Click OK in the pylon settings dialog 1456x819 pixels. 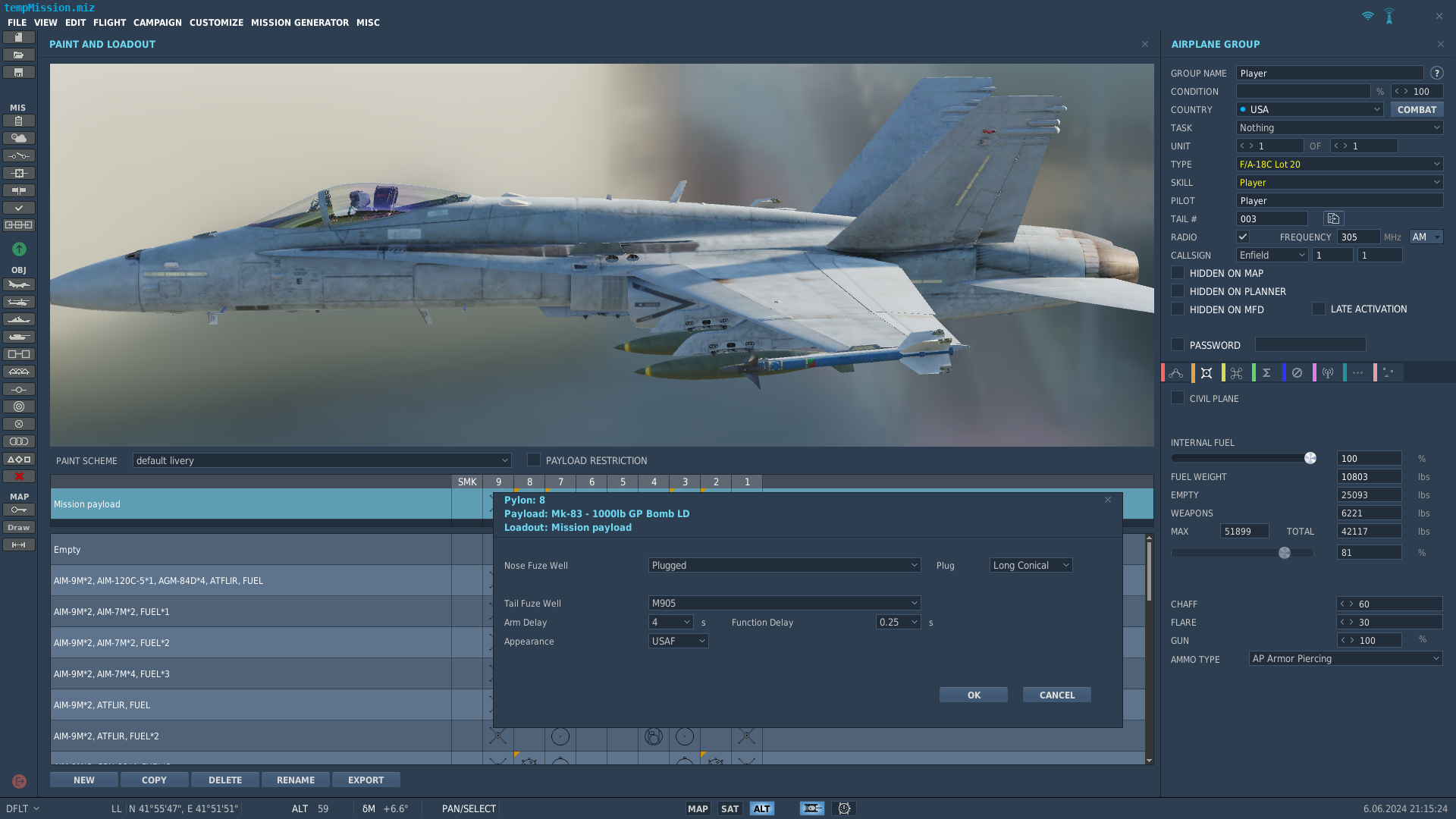point(974,695)
